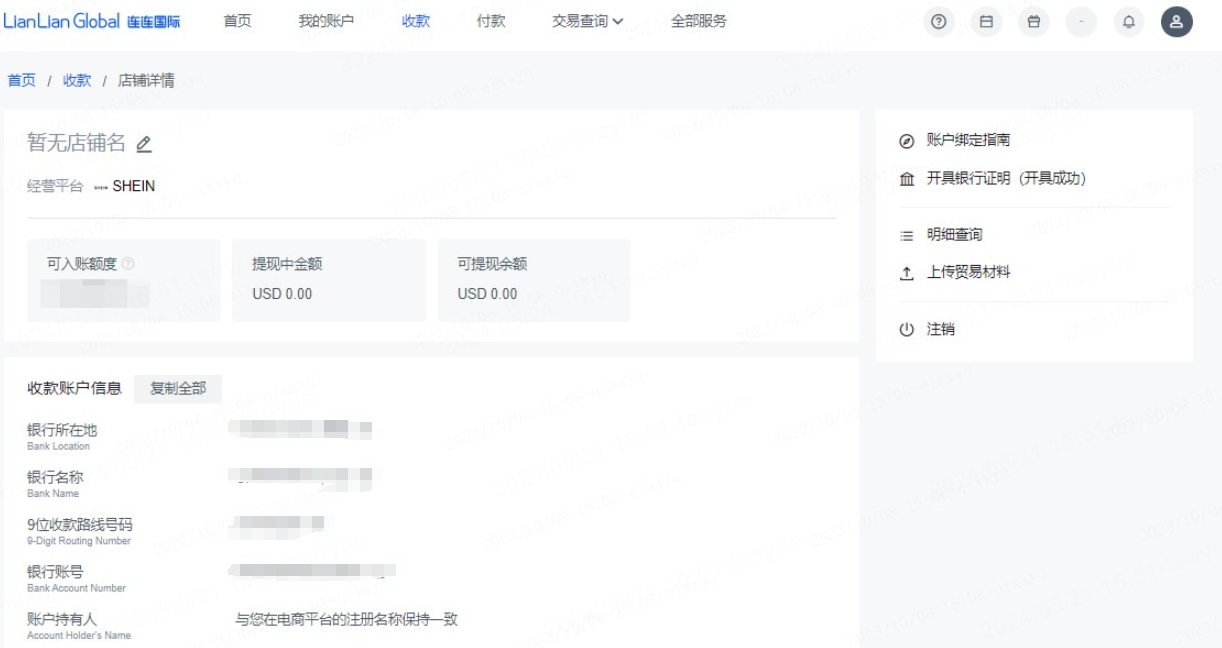The height and width of the screenshot is (648, 1222).
Task: Open the 明细查询 link
Action: 954,235
